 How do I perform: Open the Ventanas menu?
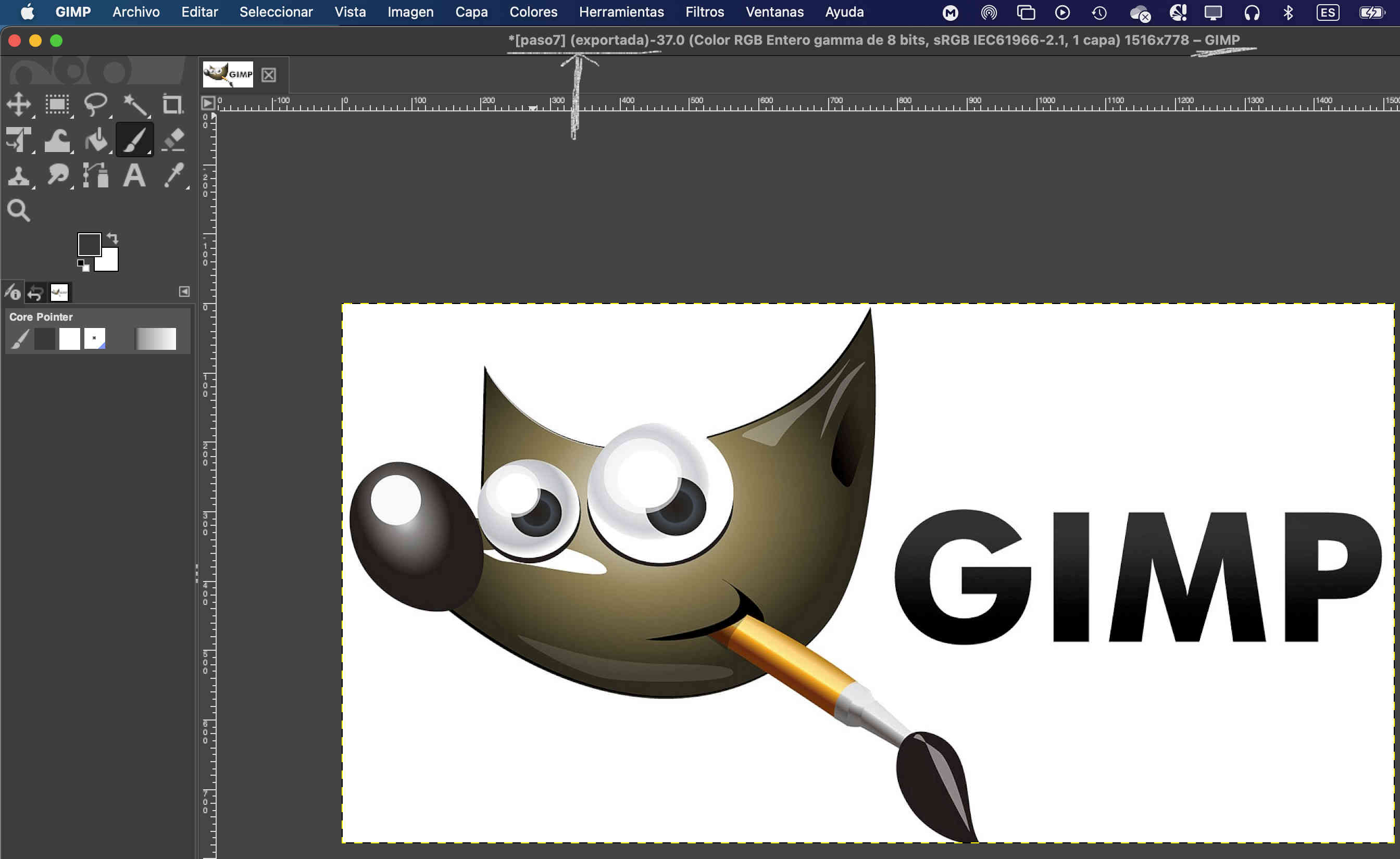pyautogui.click(x=774, y=12)
